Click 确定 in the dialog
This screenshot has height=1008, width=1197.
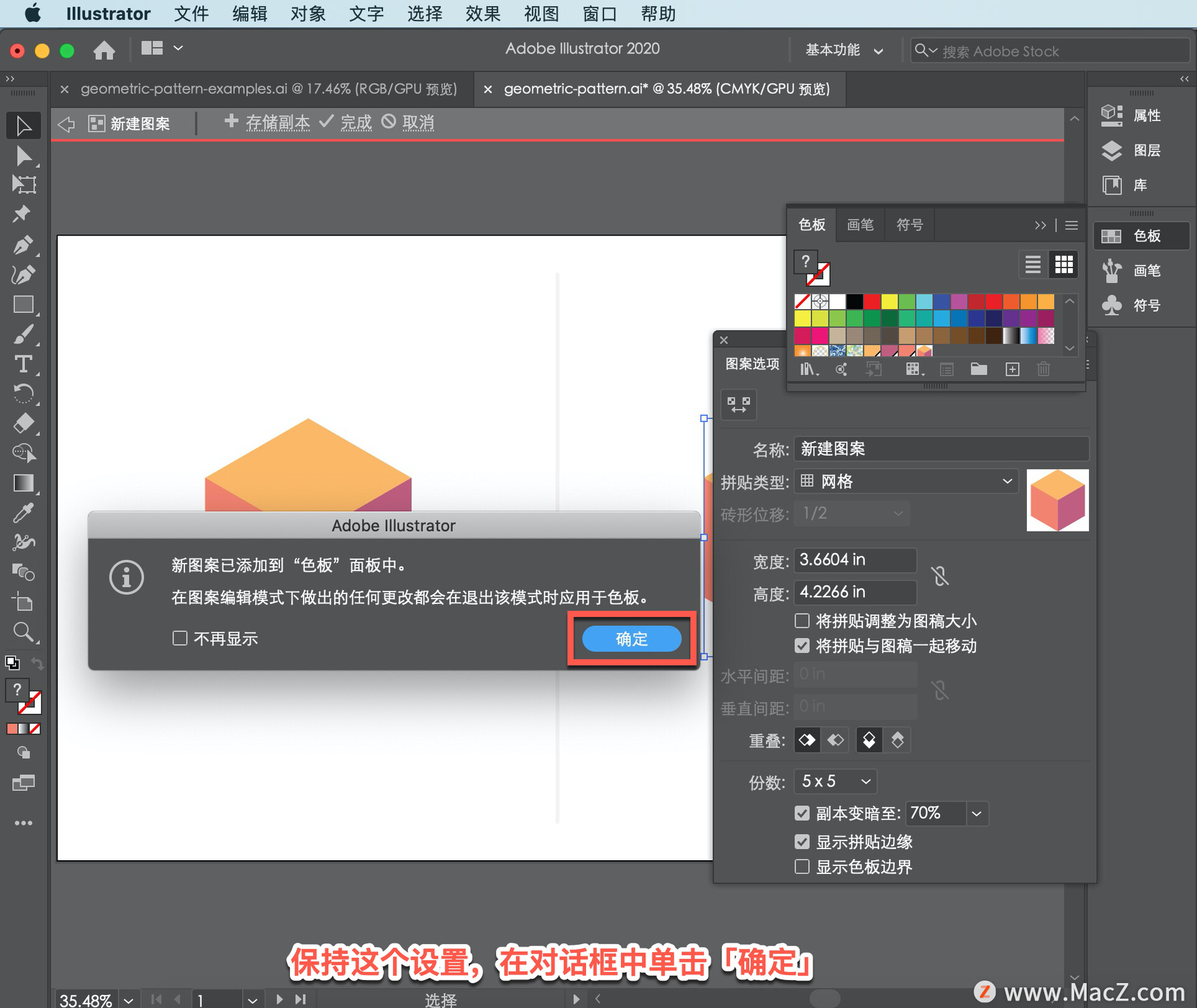point(632,639)
